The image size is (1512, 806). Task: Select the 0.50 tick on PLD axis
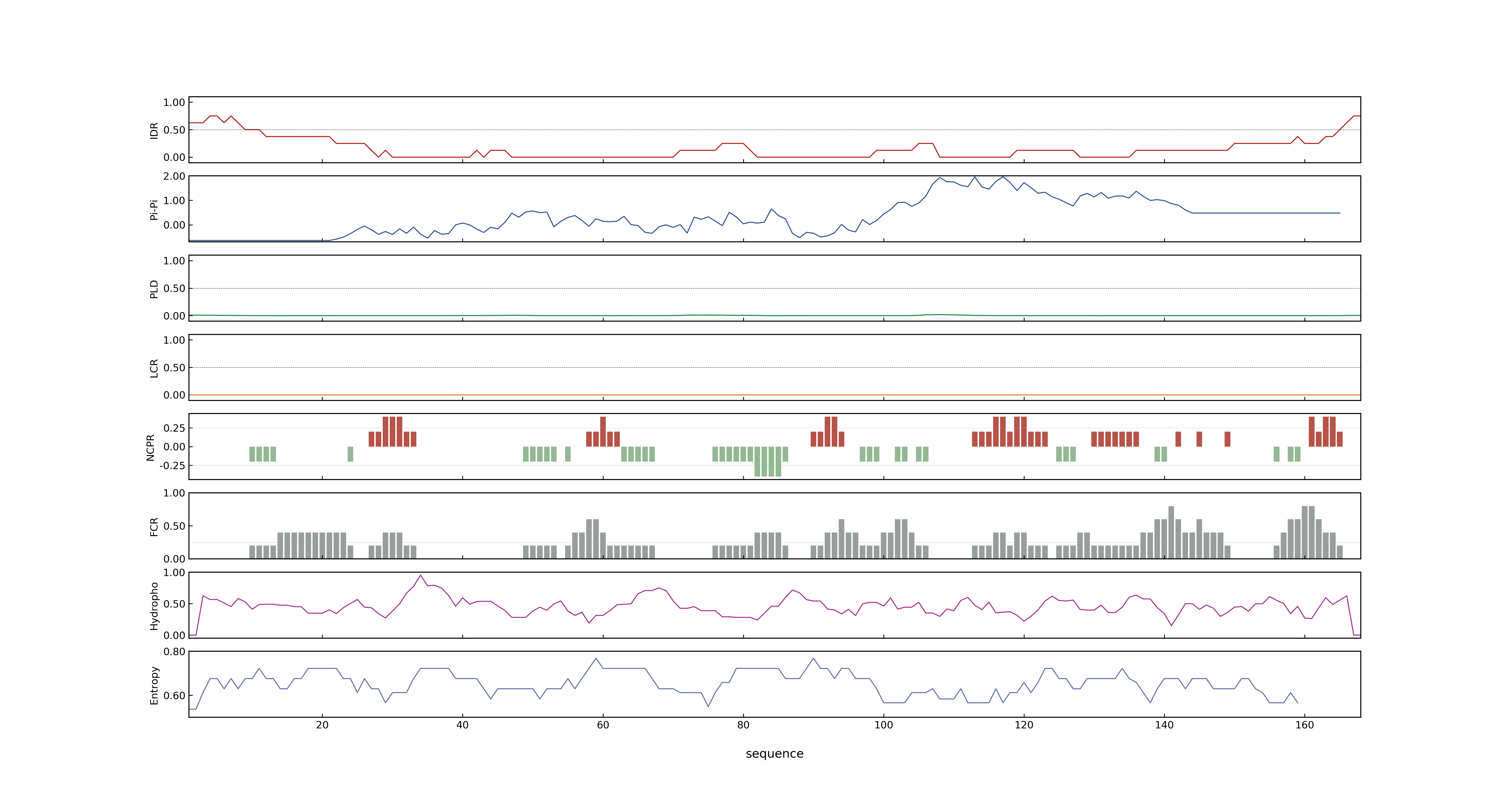pos(174,288)
